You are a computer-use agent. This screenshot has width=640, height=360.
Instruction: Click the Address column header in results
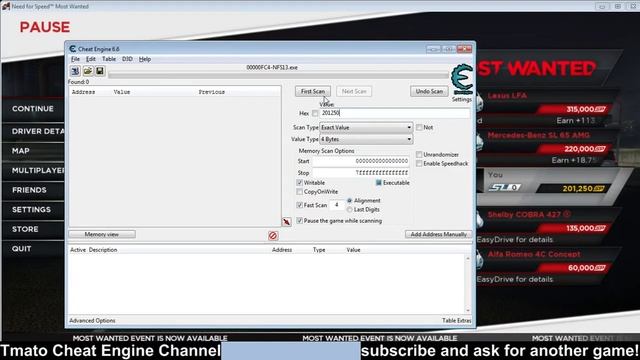tap(83, 92)
